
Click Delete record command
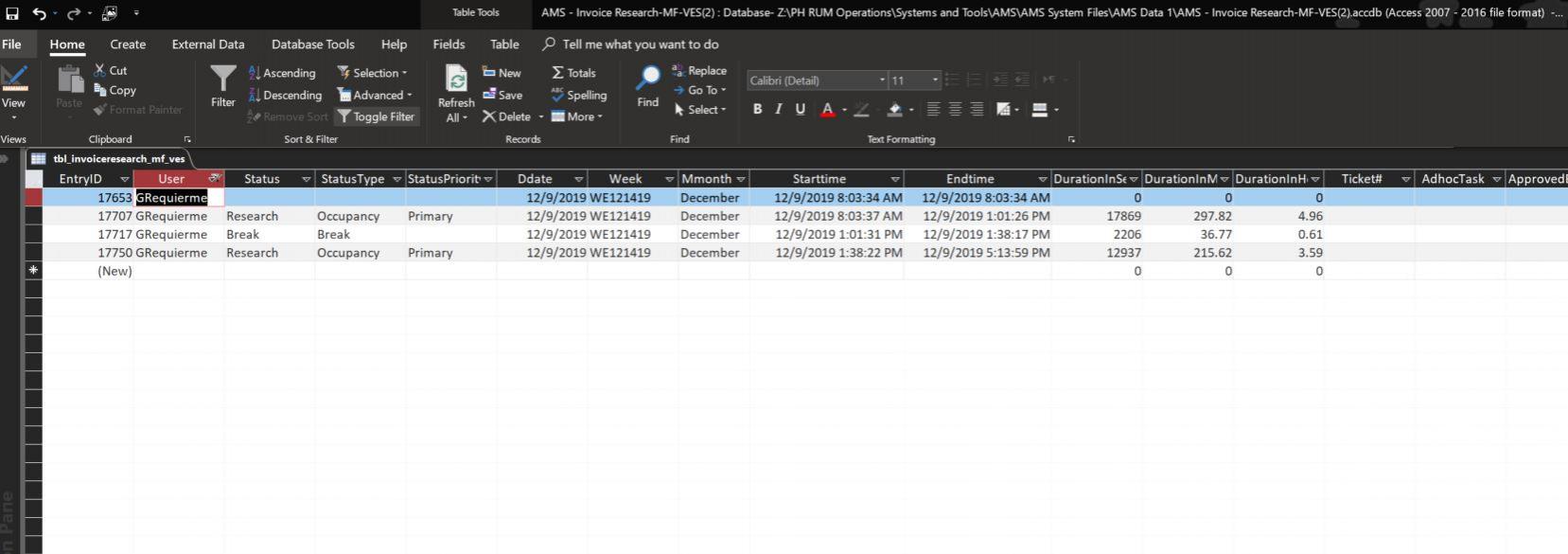(507, 116)
